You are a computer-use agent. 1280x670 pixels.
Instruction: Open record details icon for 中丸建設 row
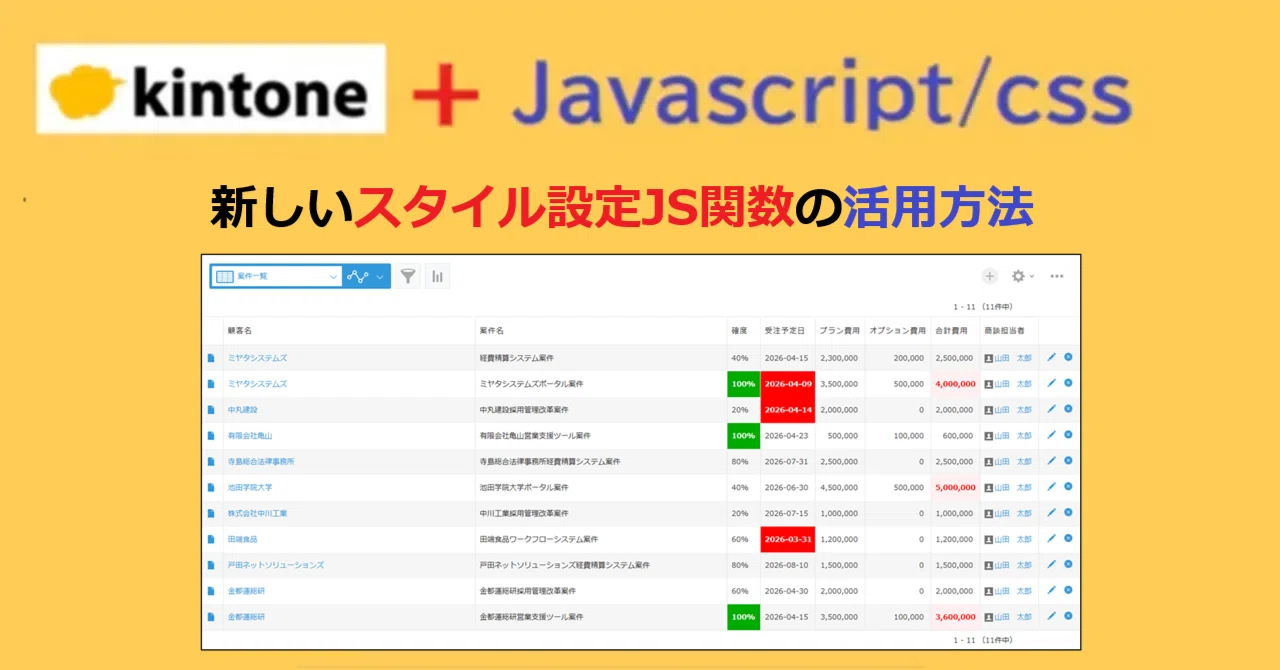pos(211,410)
